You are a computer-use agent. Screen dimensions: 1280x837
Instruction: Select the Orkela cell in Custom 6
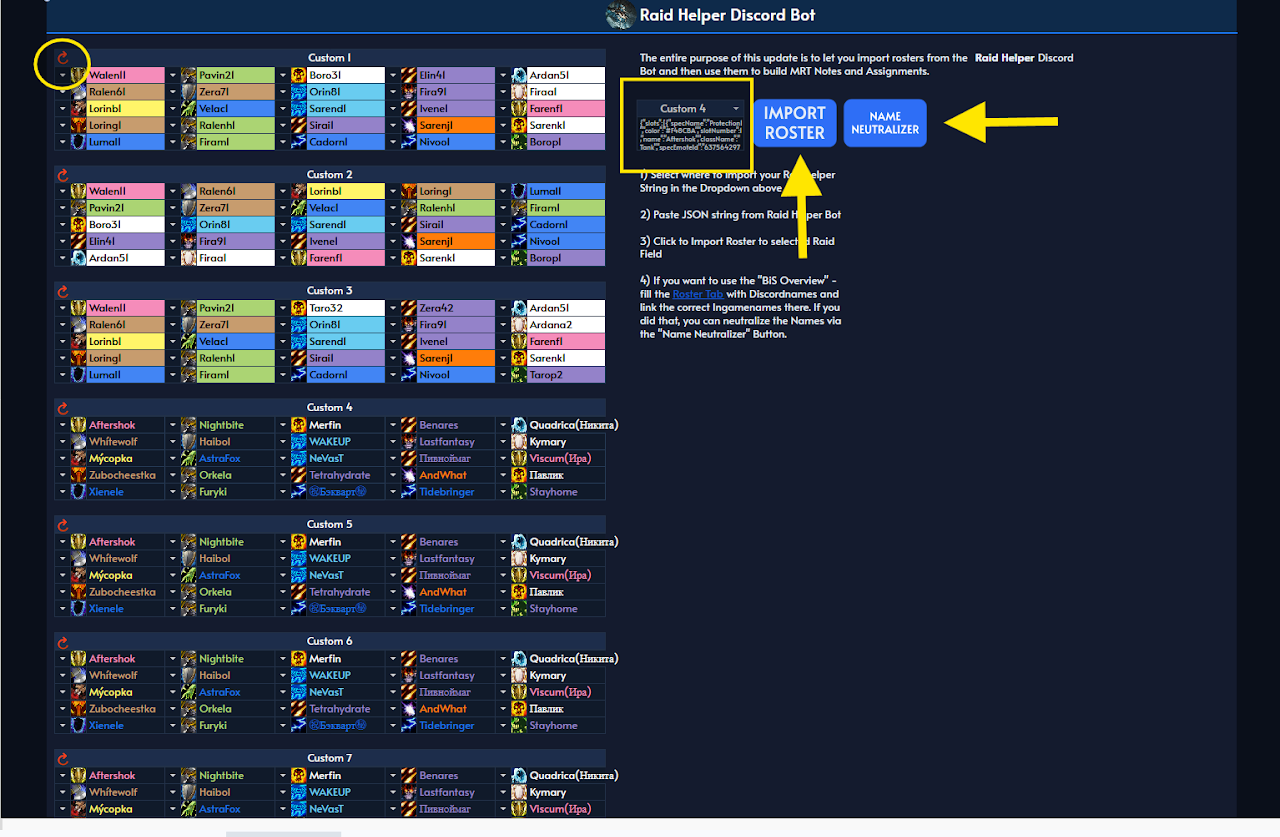click(236, 709)
